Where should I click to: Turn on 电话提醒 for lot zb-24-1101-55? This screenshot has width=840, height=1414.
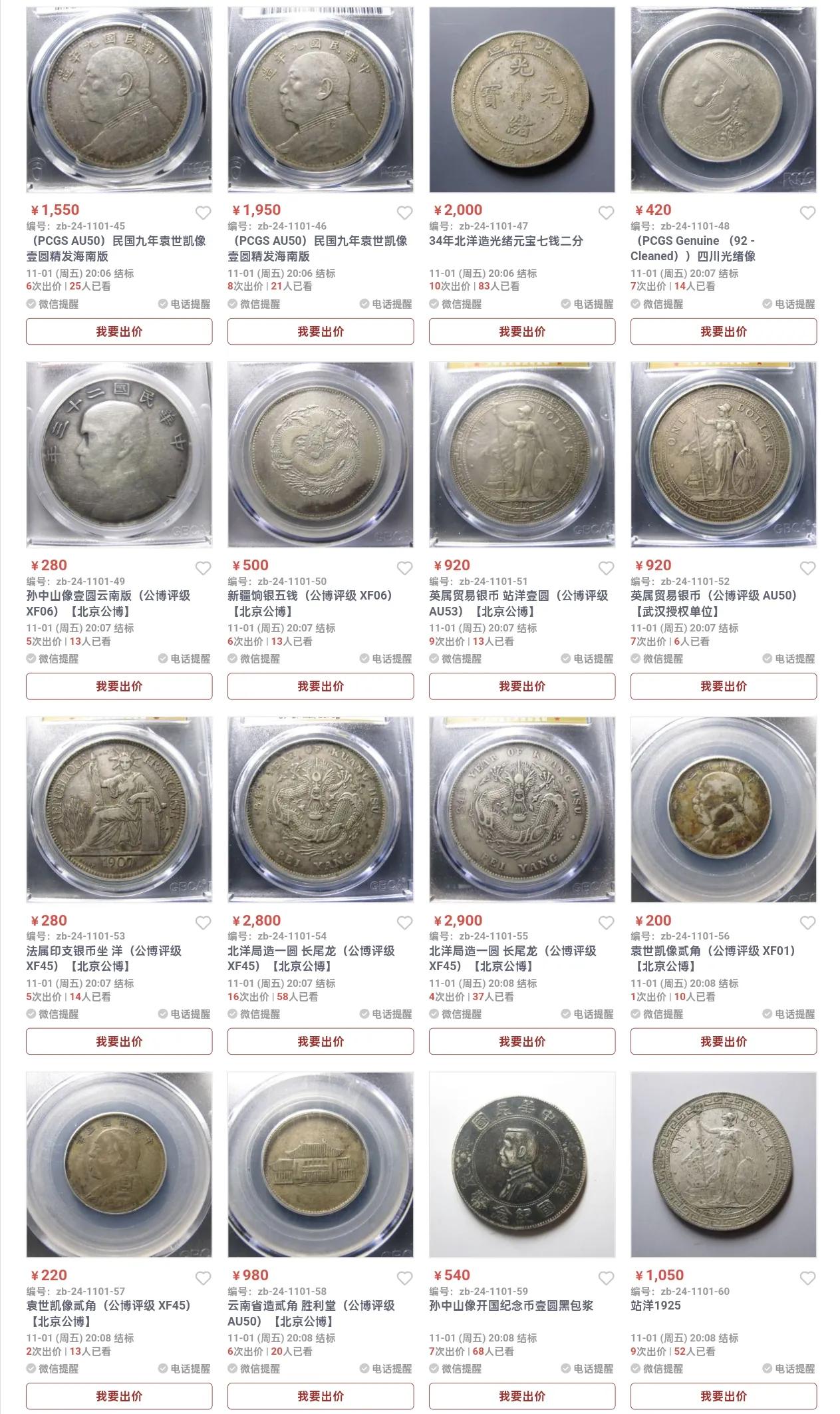coord(586,1014)
